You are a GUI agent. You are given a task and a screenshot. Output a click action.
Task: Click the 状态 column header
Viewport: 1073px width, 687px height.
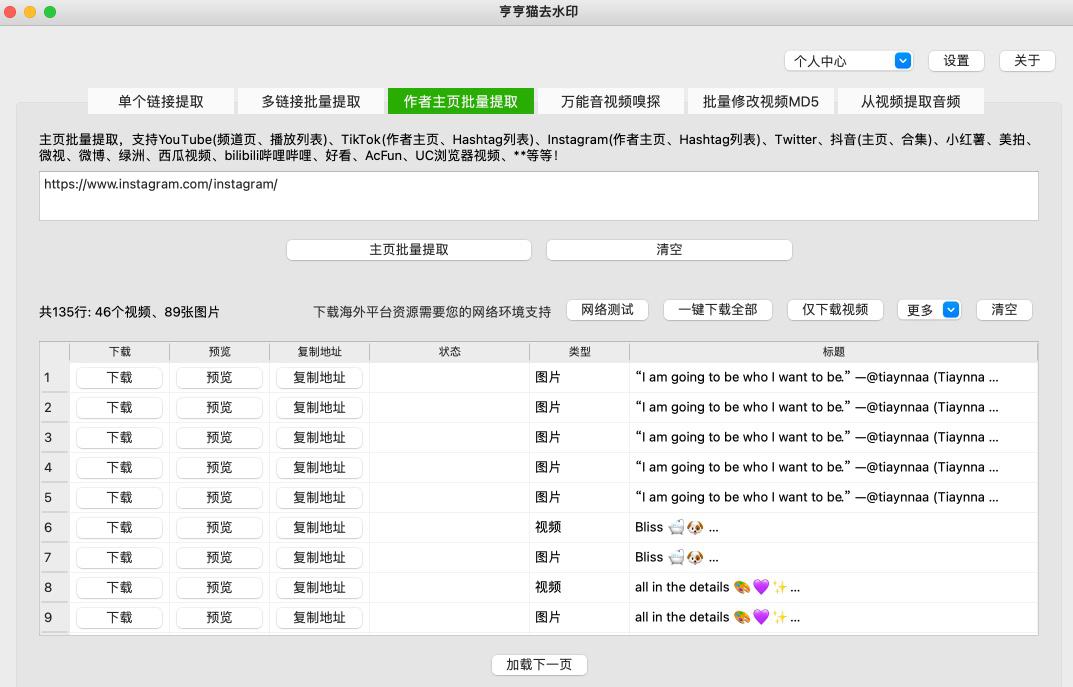point(450,352)
